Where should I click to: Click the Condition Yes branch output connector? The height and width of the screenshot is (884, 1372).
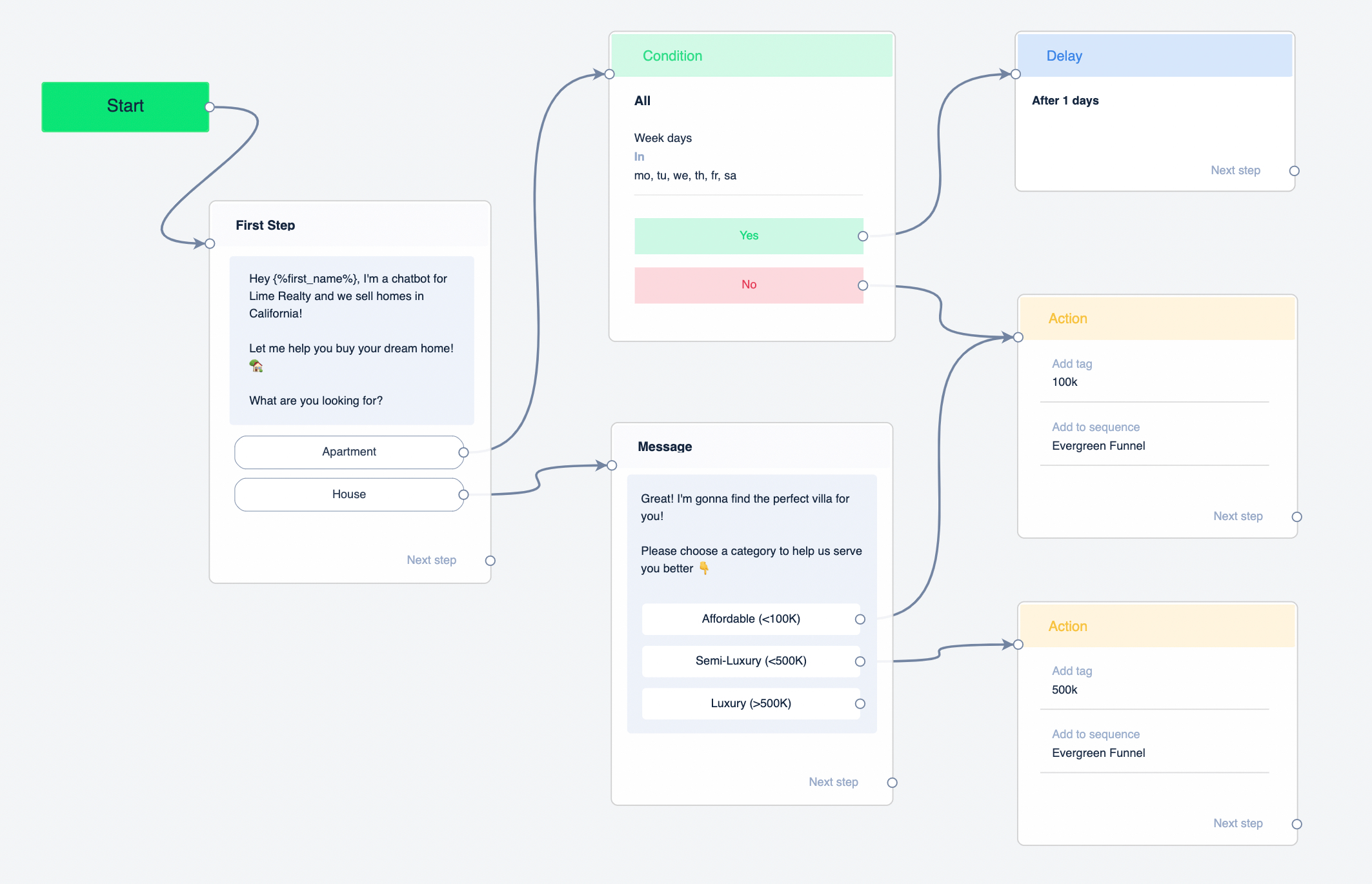pos(863,236)
